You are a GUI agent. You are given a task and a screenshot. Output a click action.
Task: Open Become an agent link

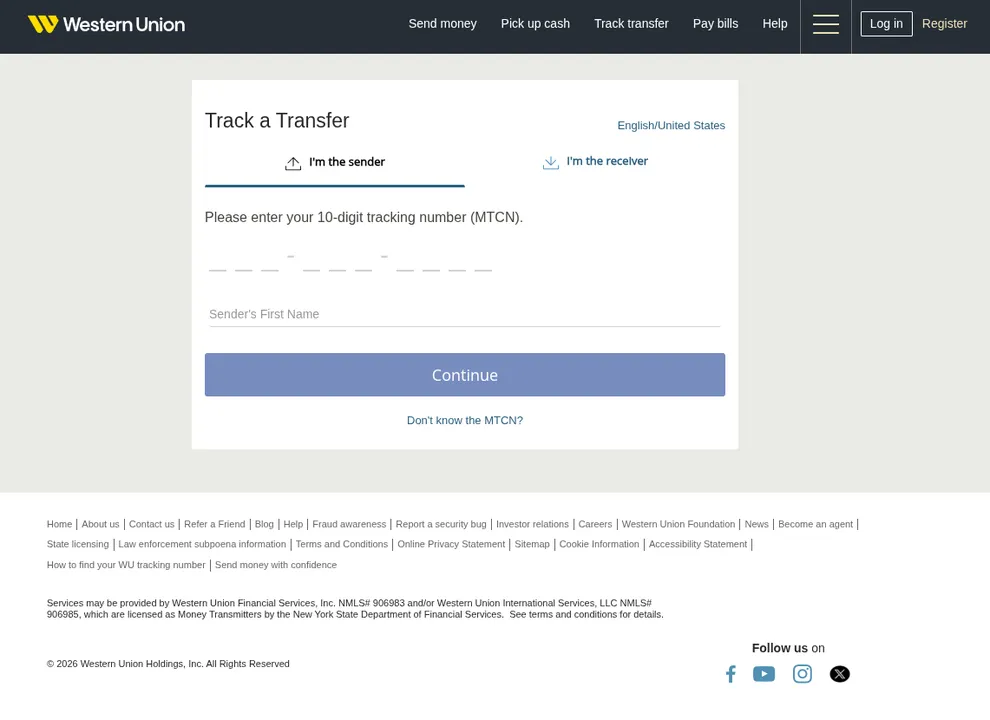pyautogui.click(x=815, y=524)
